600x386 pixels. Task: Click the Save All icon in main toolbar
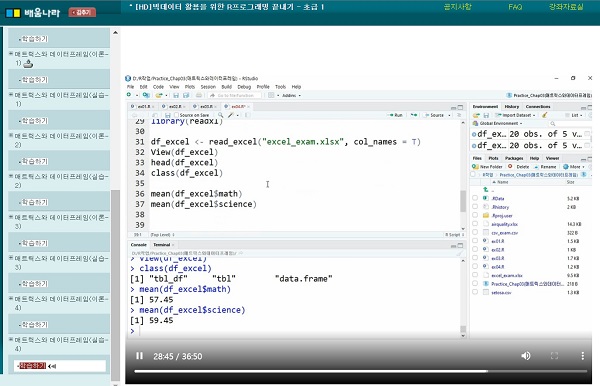click(x=186, y=95)
